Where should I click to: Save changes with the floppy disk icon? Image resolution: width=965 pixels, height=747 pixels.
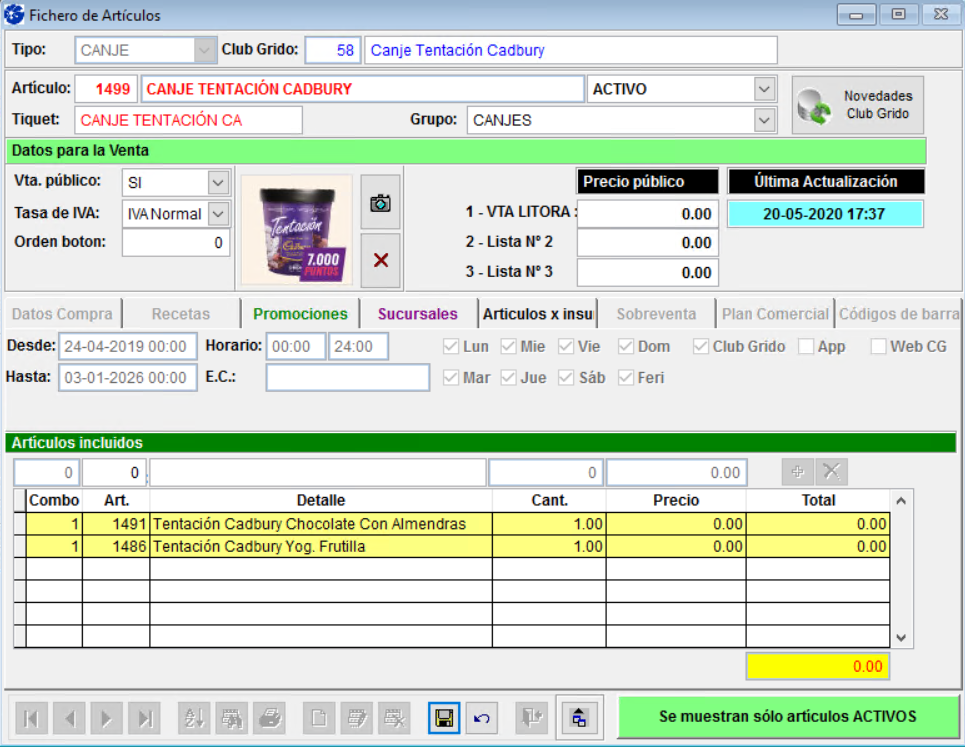click(444, 718)
